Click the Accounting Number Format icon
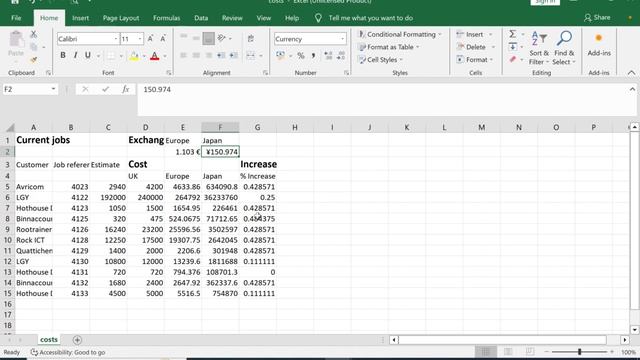Screen dimensions: 640x360 [x=280, y=56]
